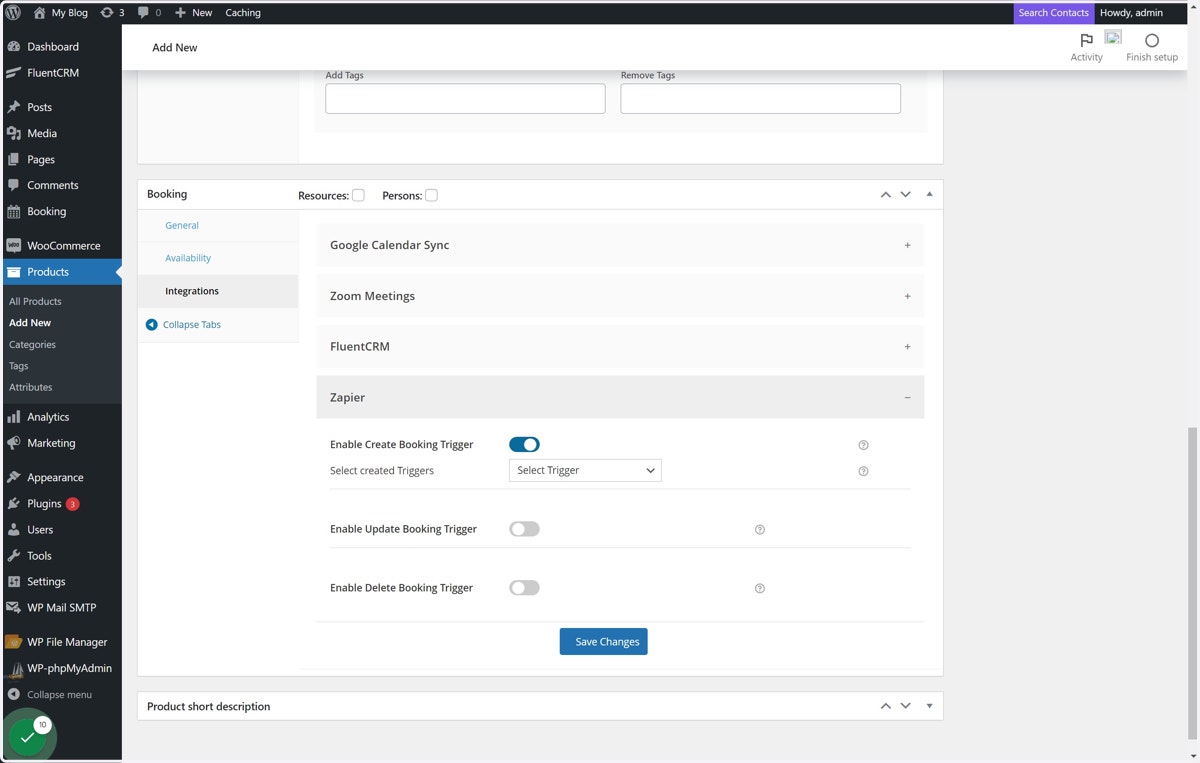Screen dimensions: 1200x763
Task: Open product Attributes submenu link
Action: click(30, 387)
